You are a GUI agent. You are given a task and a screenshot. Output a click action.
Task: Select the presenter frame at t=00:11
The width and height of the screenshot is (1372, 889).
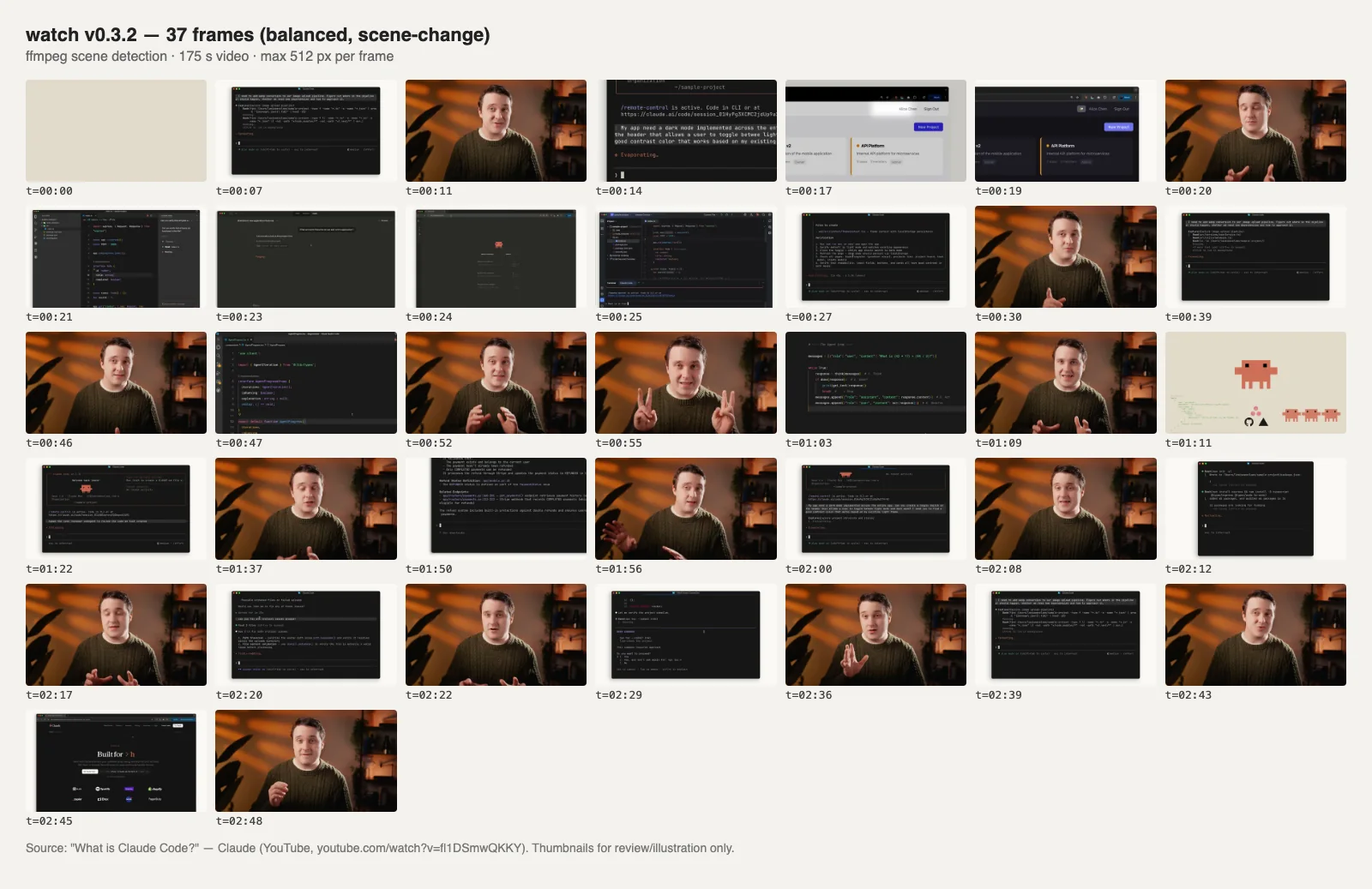tap(496, 130)
